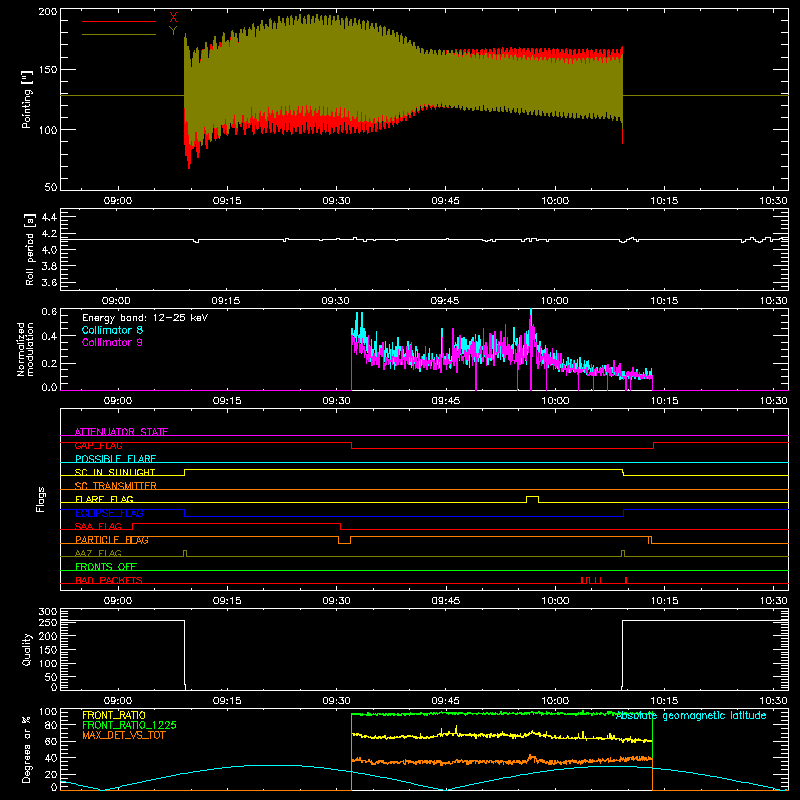Click the 'Flags' vertical axis title
The height and width of the screenshot is (800, 800).
pyautogui.click(x=40, y=499)
